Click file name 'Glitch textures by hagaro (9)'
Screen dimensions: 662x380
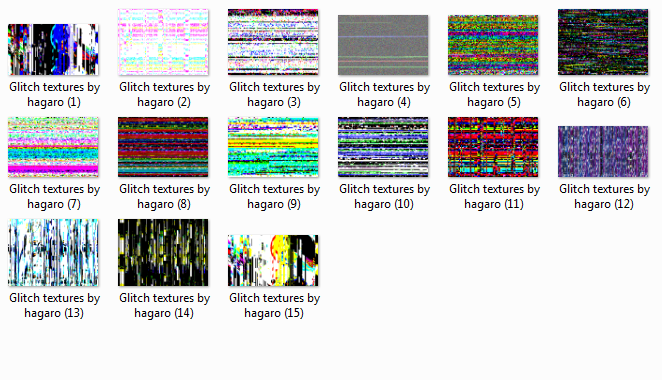tap(274, 196)
